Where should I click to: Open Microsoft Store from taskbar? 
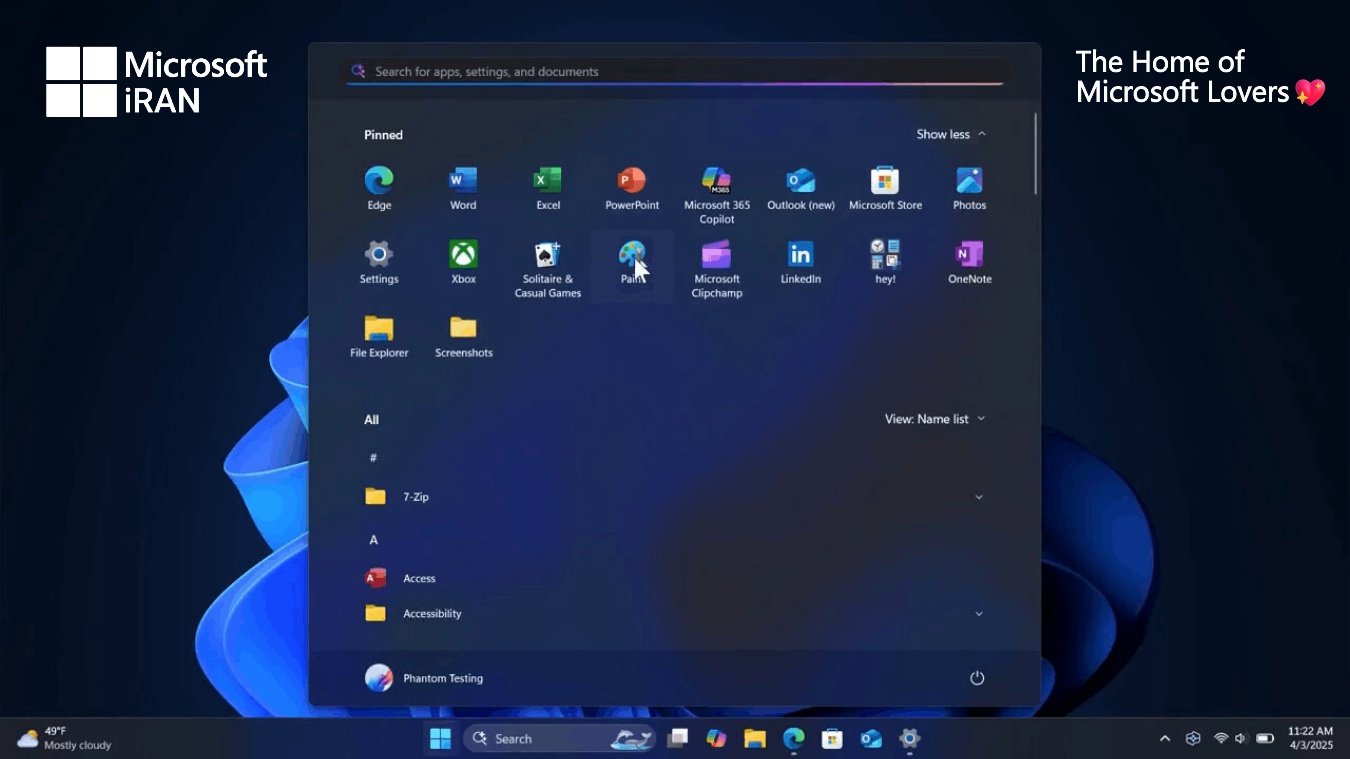point(832,739)
